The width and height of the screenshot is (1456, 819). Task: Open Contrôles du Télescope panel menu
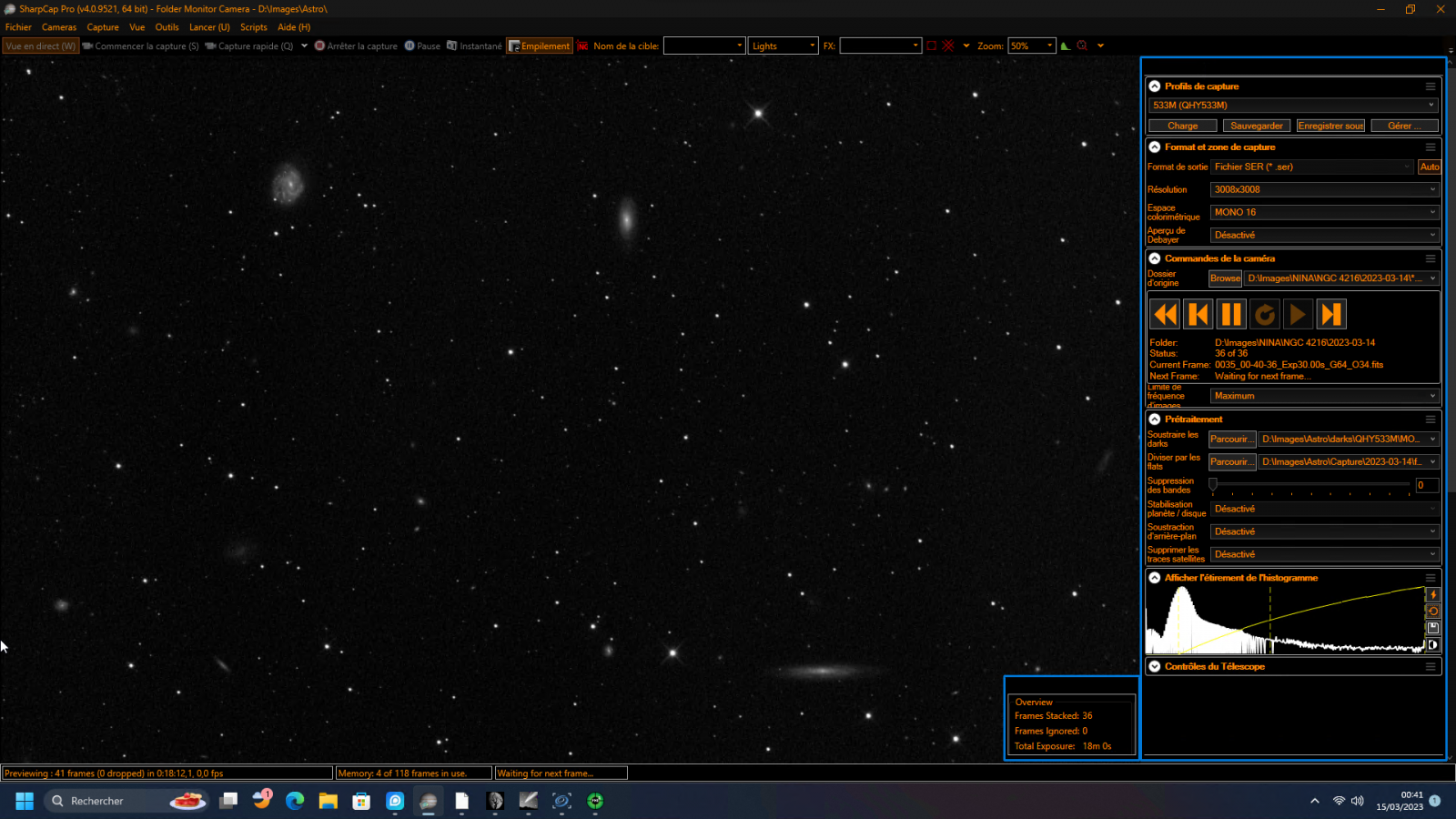[x=1431, y=667]
